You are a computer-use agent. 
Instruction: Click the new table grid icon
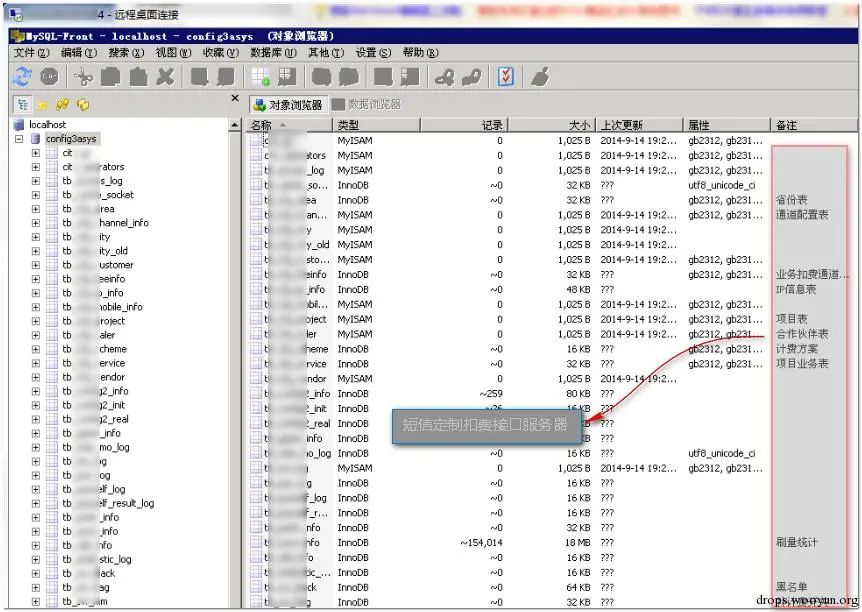click(261, 77)
